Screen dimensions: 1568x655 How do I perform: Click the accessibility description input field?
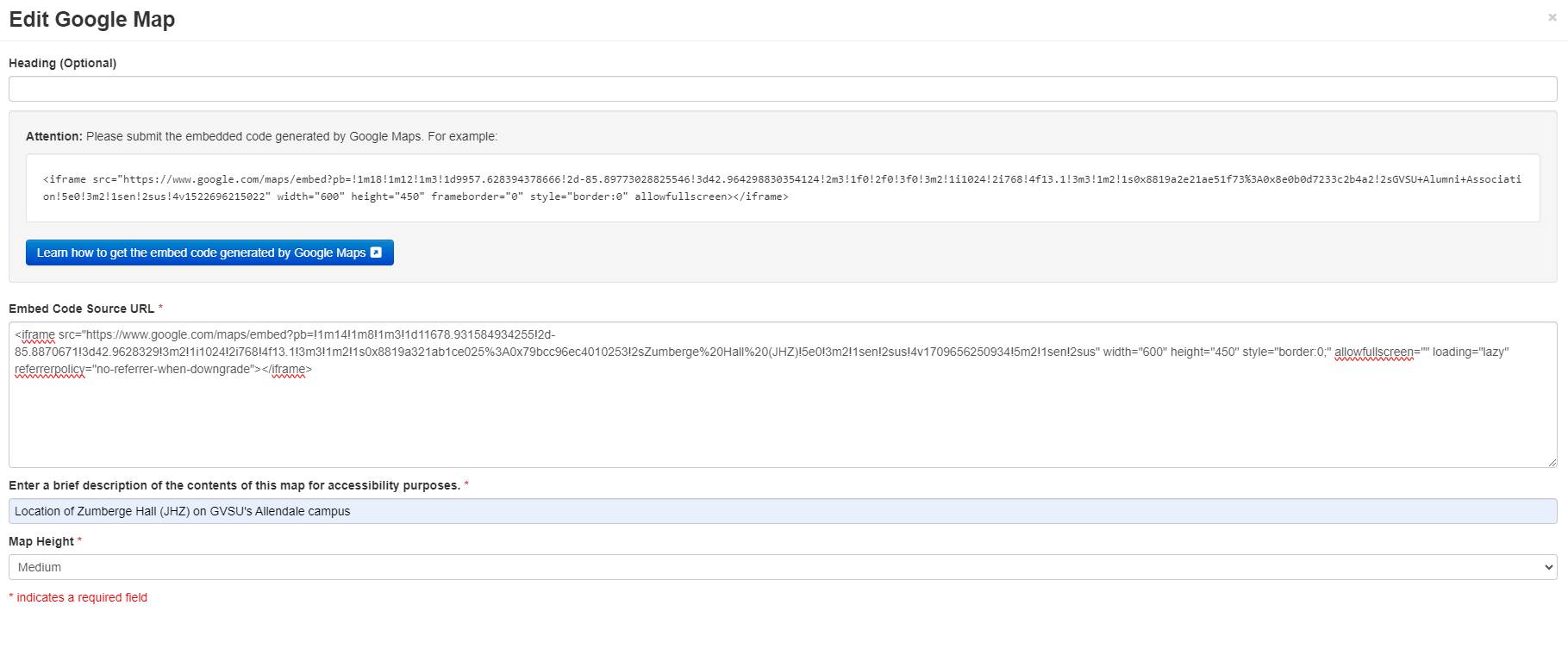(782, 511)
